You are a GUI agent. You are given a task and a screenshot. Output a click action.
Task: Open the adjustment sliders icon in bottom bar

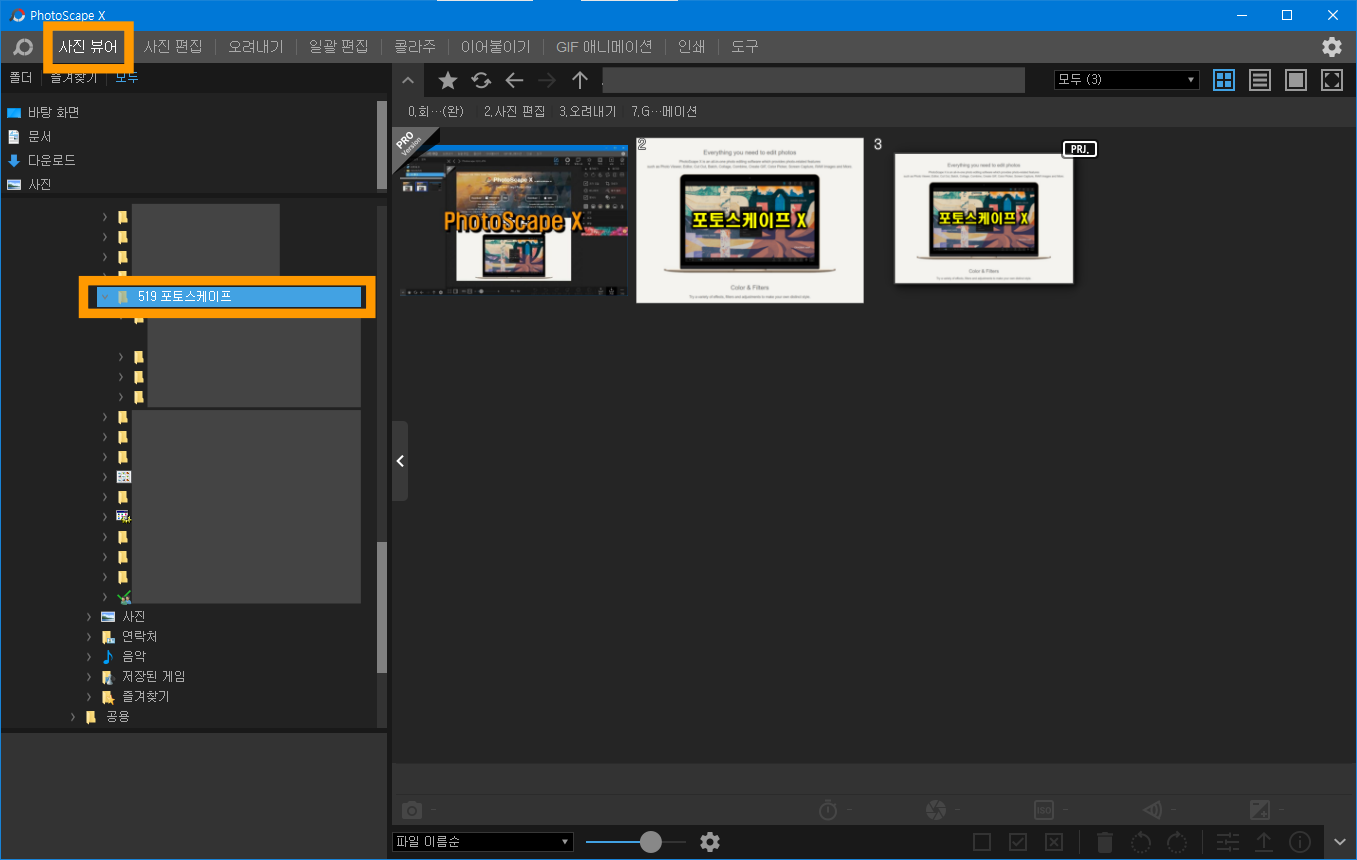[x=1228, y=842]
